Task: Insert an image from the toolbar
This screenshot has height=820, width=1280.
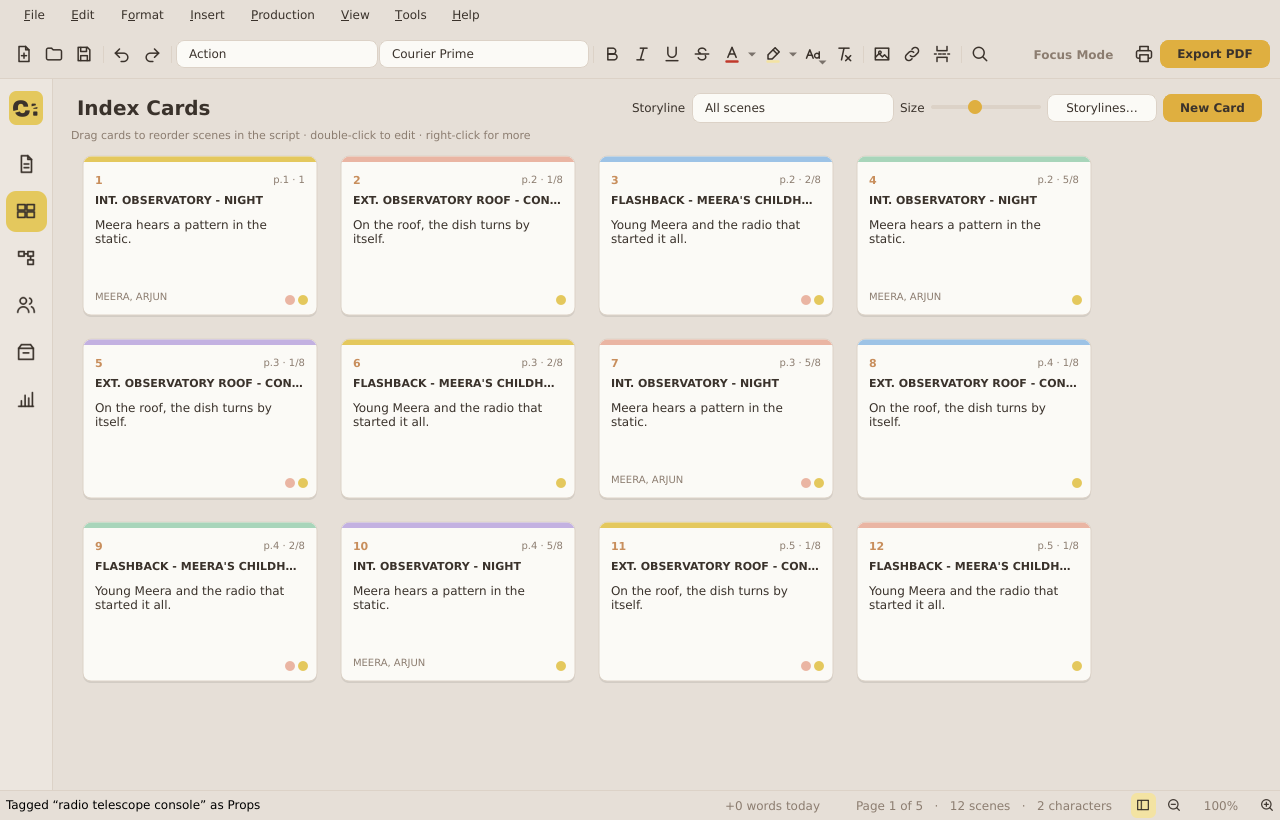Action: coord(882,54)
